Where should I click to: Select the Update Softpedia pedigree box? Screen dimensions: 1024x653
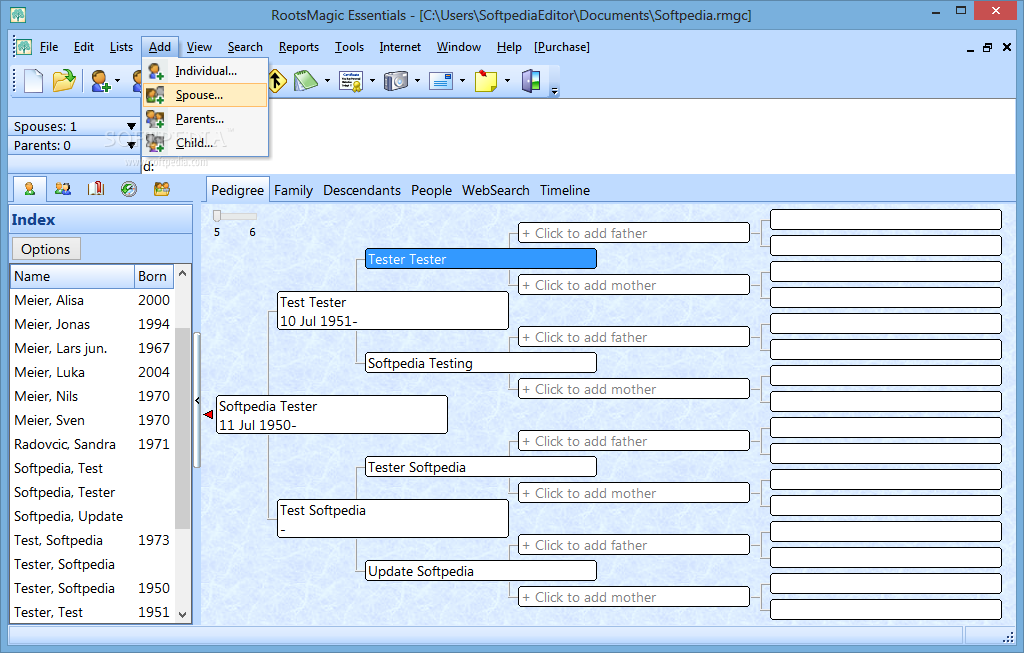[x=481, y=571]
